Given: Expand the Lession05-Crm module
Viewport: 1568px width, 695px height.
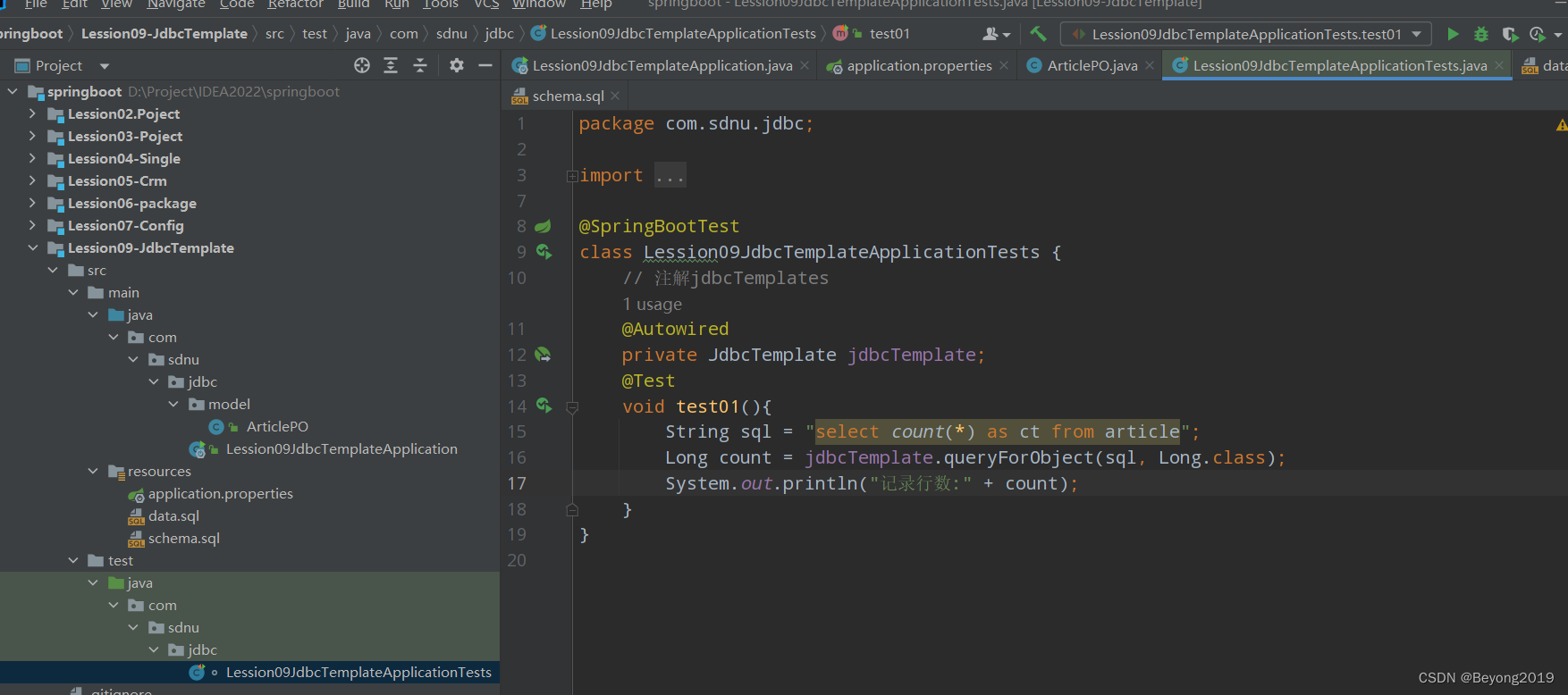Looking at the screenshot, I should 33,180.
